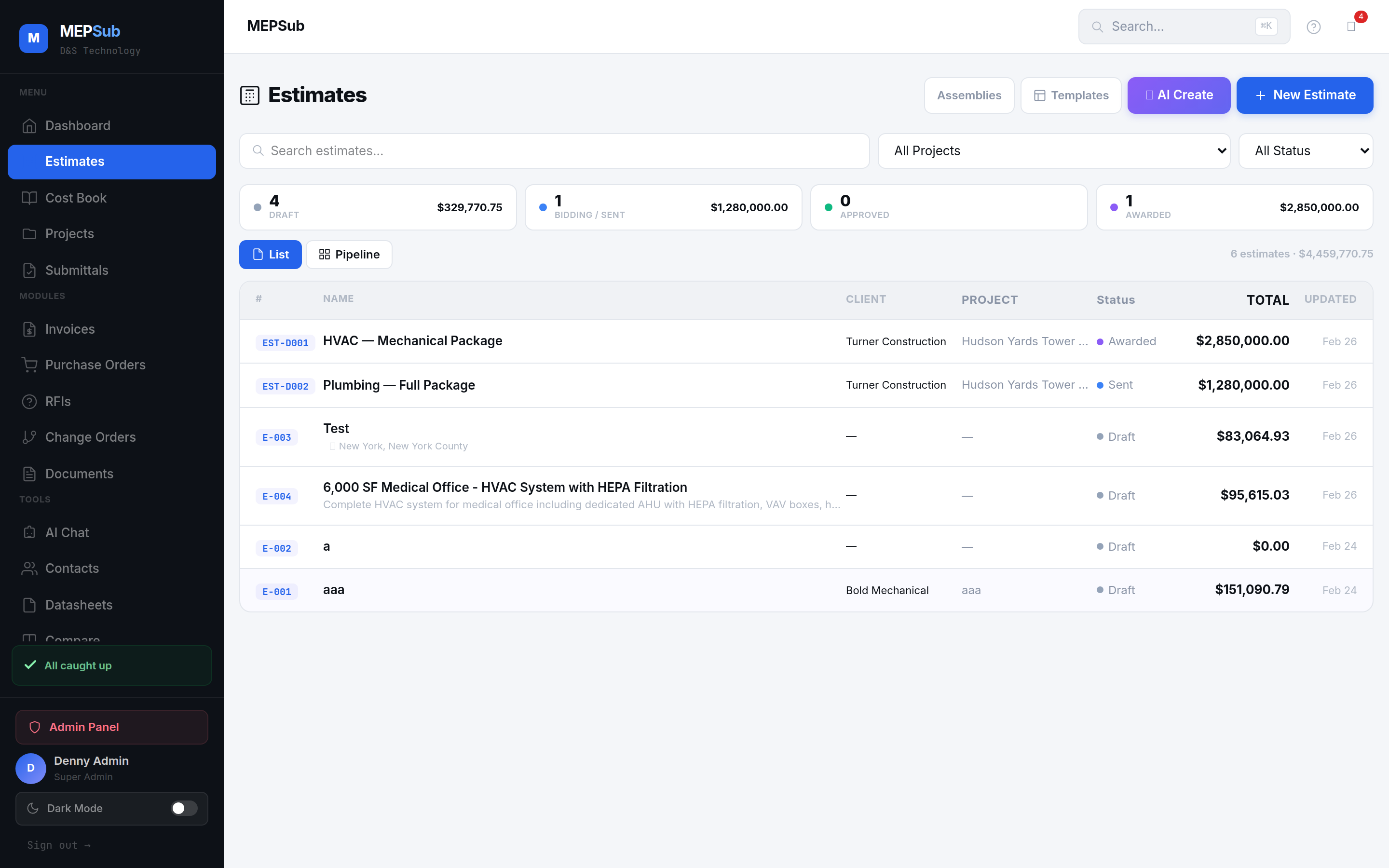The height and width of the screenshot is (868, 1389).
Task: Click the Purchase Orders cart icon
Action: click(29, 365)
